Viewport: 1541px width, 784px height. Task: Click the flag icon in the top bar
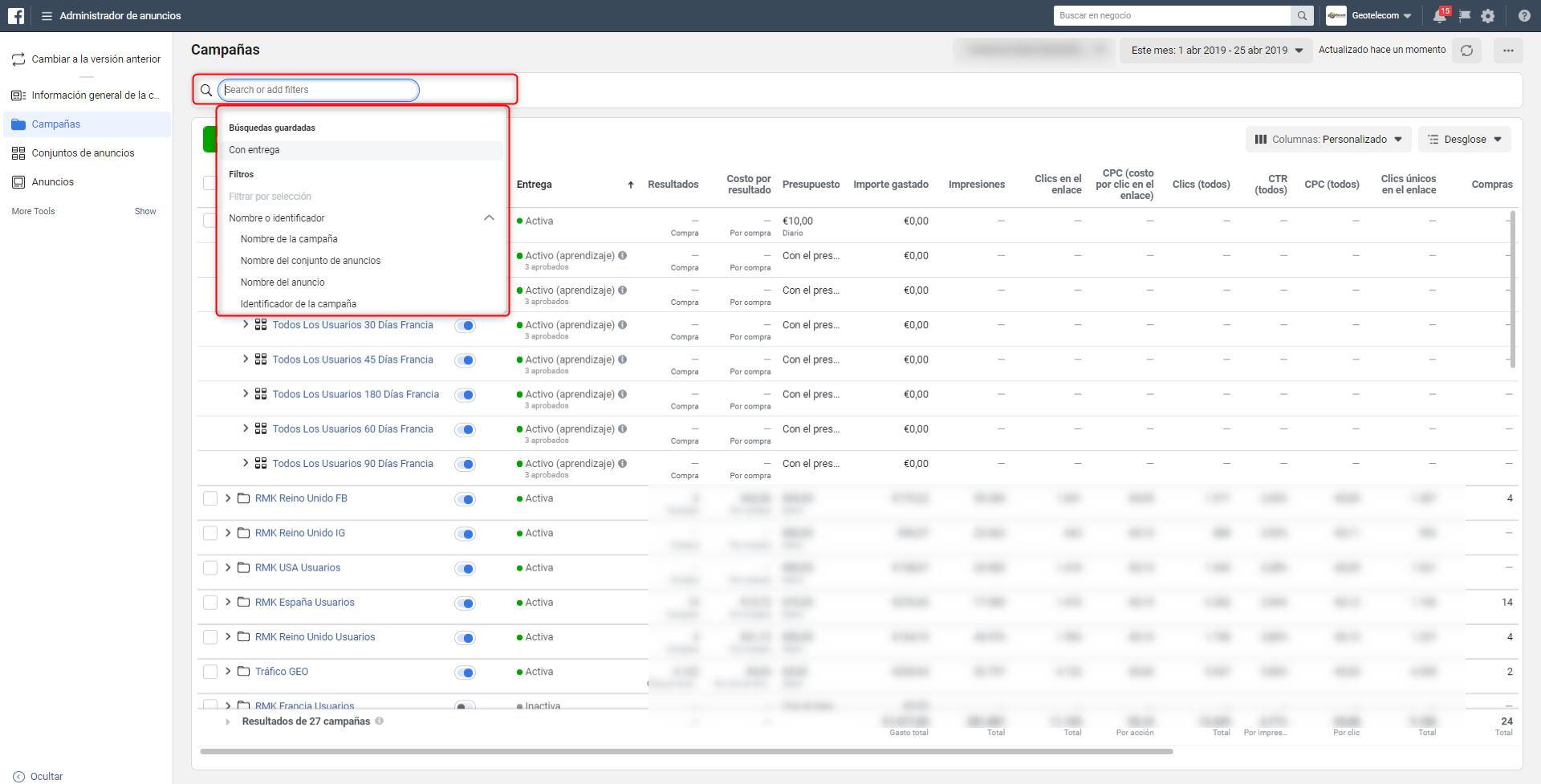point(1465,15)
